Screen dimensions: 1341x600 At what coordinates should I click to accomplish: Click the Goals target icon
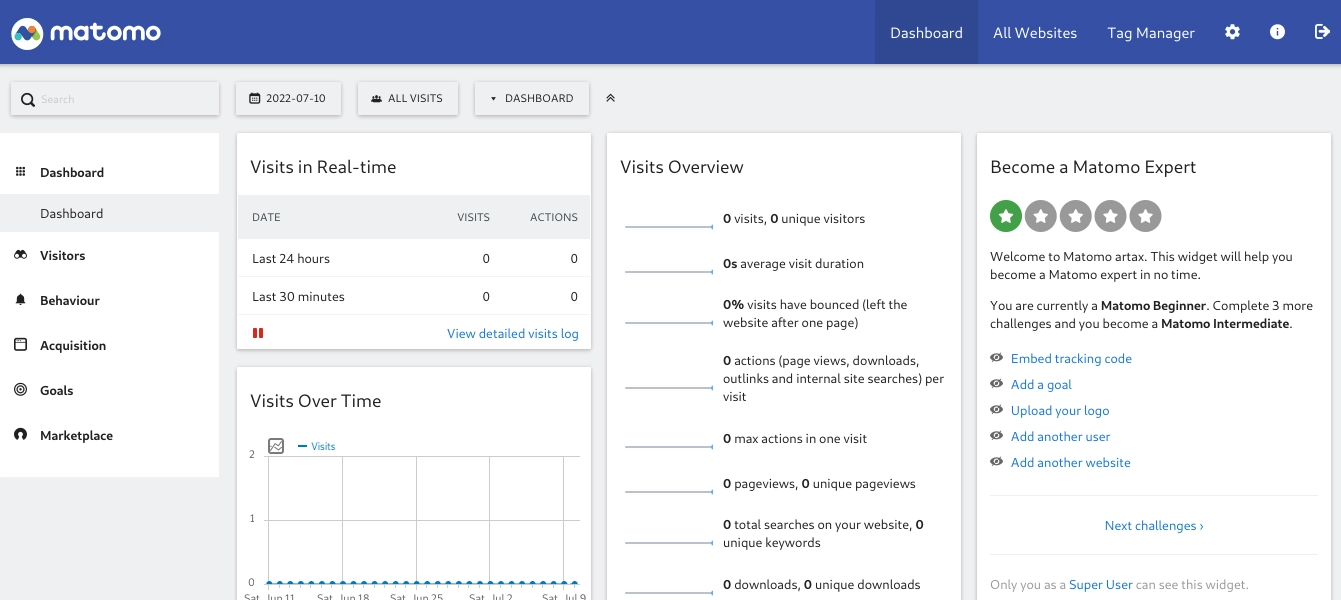click(20, 390)
